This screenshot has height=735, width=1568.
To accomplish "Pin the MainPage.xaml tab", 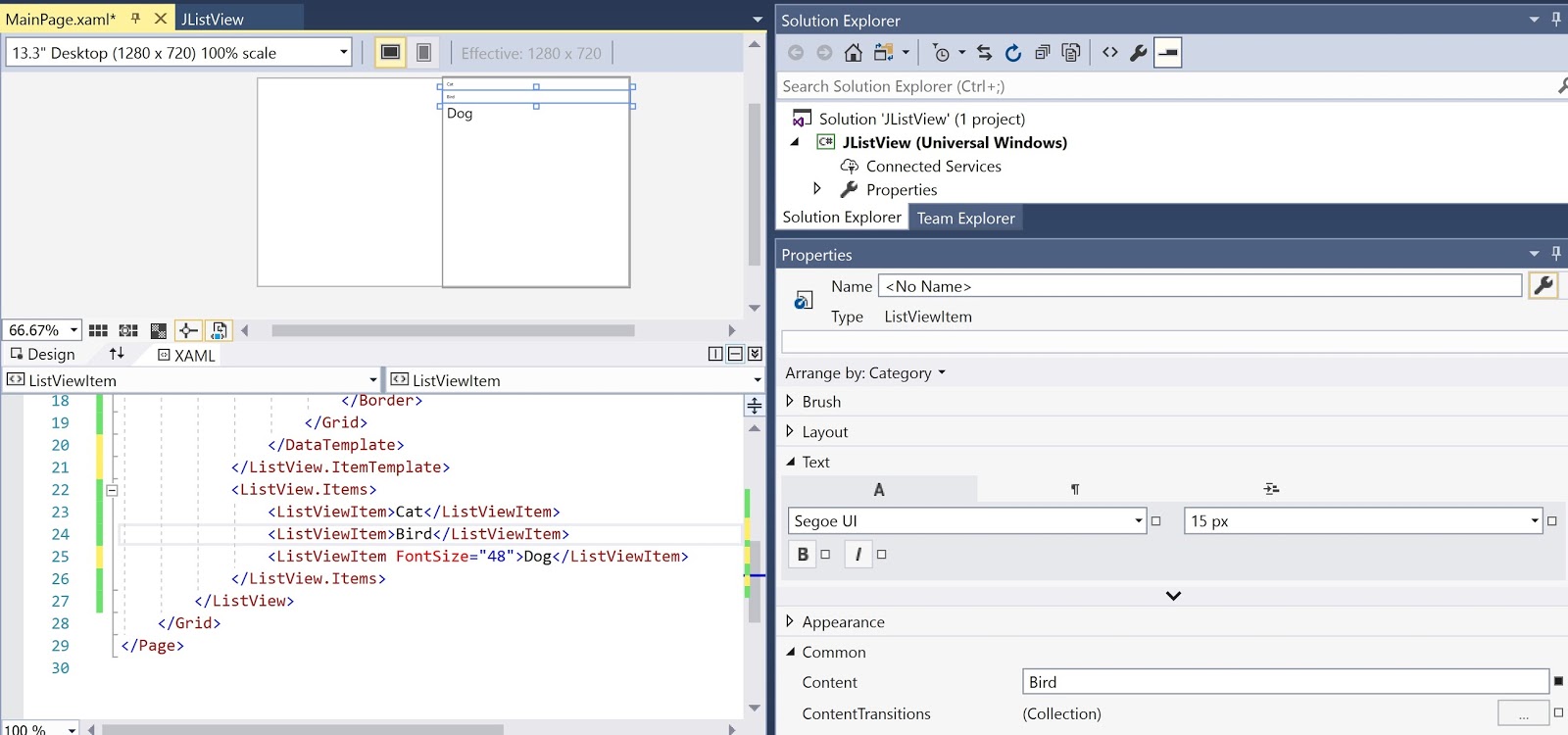I will [x=135, y=19].
